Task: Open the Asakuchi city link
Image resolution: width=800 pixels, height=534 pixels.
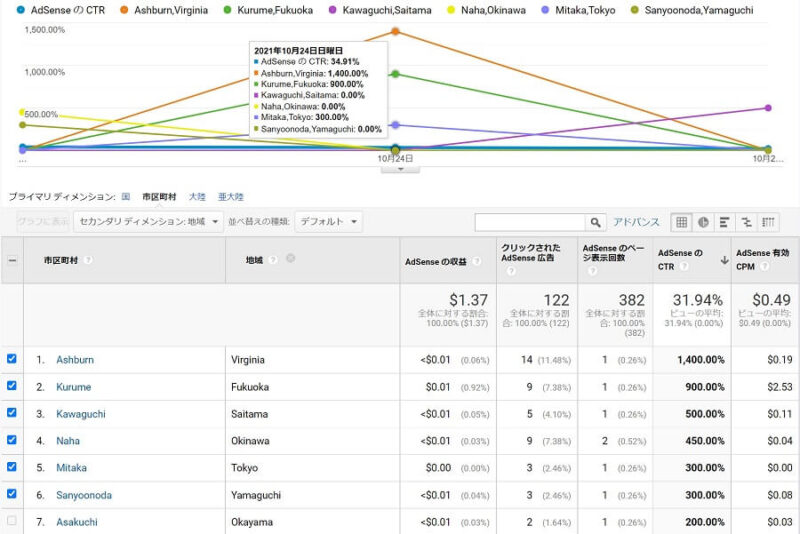Action: 77,522
